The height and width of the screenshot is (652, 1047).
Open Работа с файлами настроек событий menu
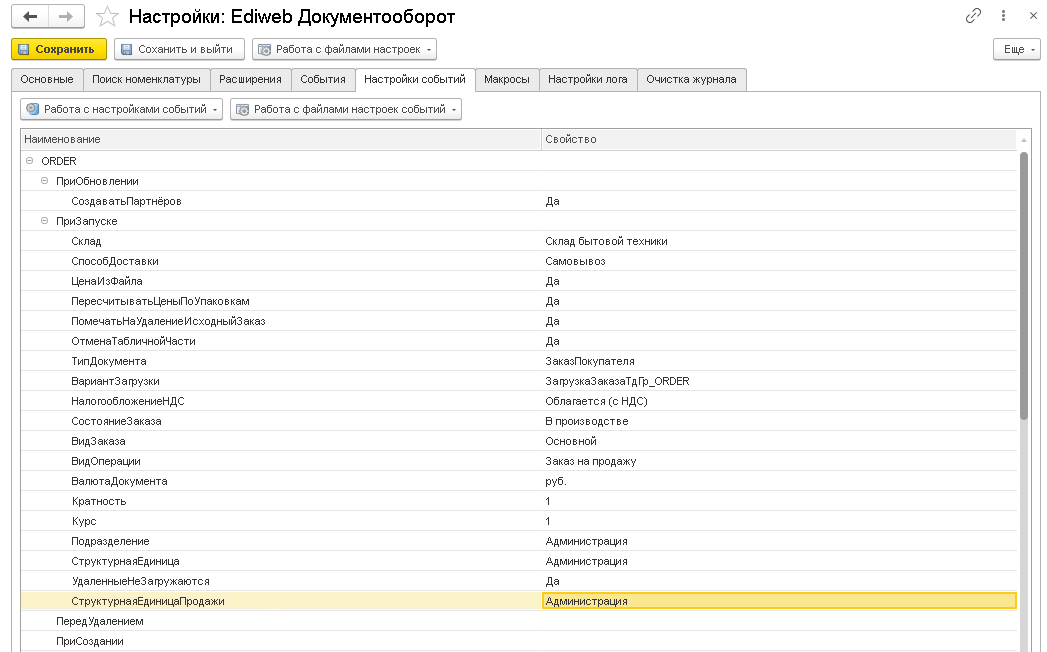tap(346, 109)
